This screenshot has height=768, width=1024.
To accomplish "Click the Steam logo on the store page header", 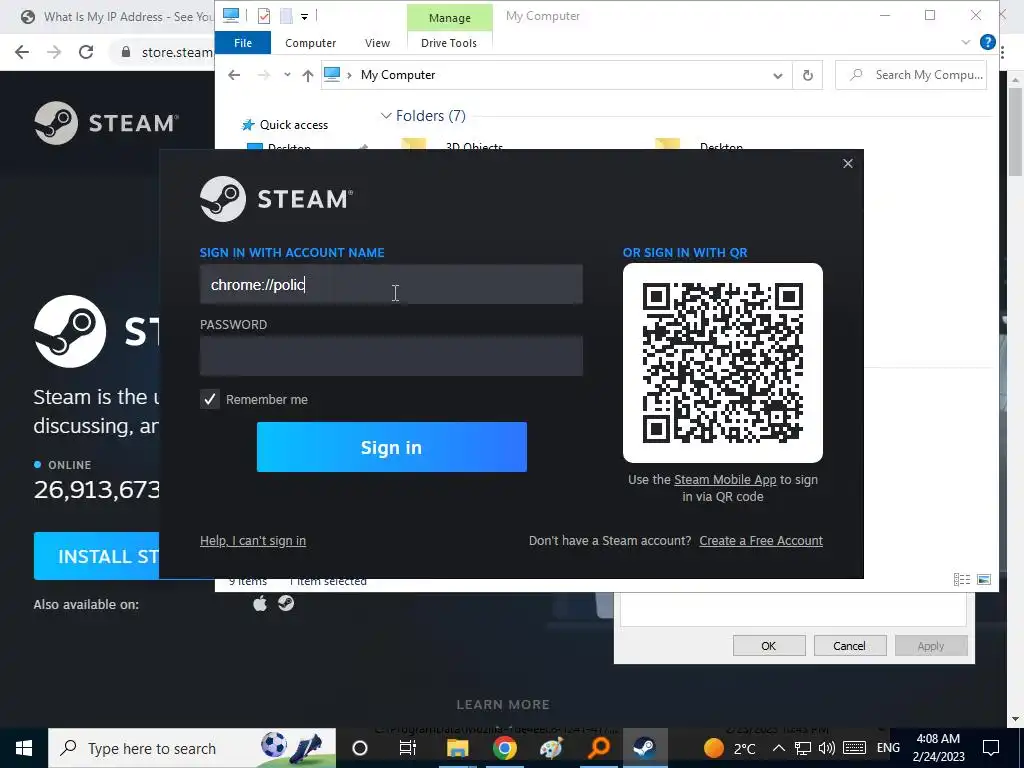I will pos(106,123).
